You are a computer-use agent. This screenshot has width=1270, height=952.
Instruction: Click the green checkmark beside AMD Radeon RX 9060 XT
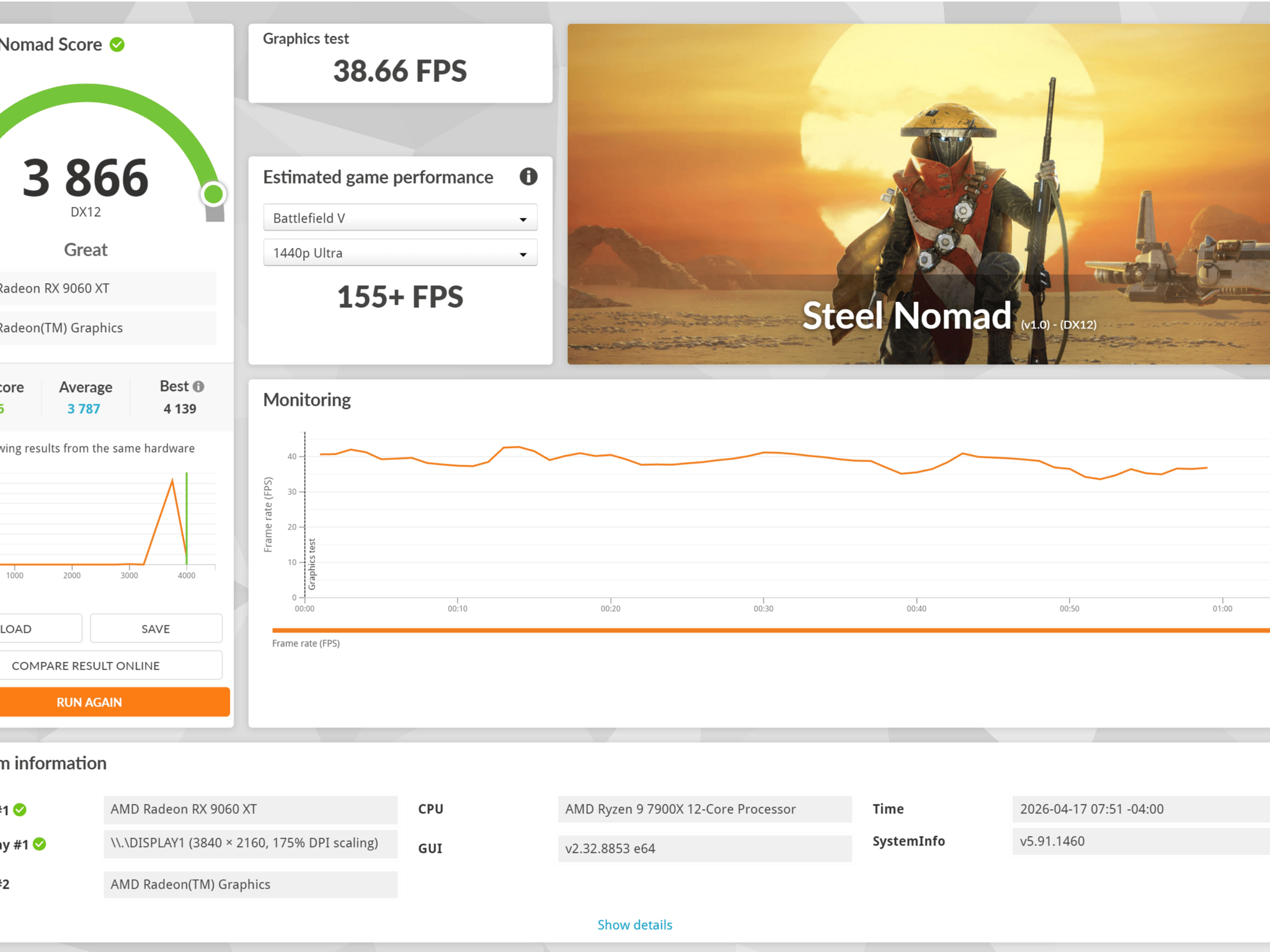pyautogui.click(x=20, y=809)
